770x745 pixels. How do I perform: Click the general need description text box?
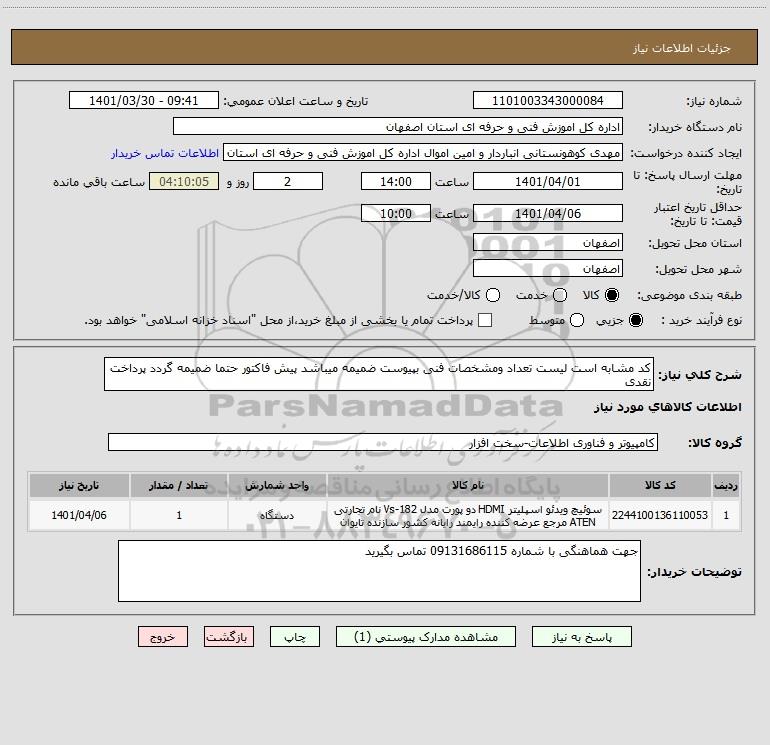(379, 374)
